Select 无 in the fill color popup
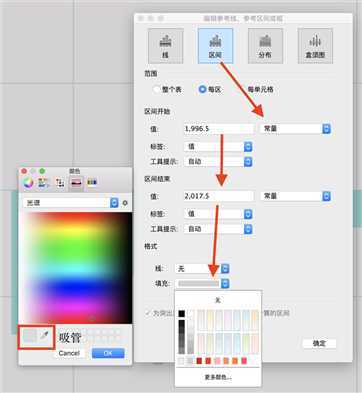 [x=218, y=300]
